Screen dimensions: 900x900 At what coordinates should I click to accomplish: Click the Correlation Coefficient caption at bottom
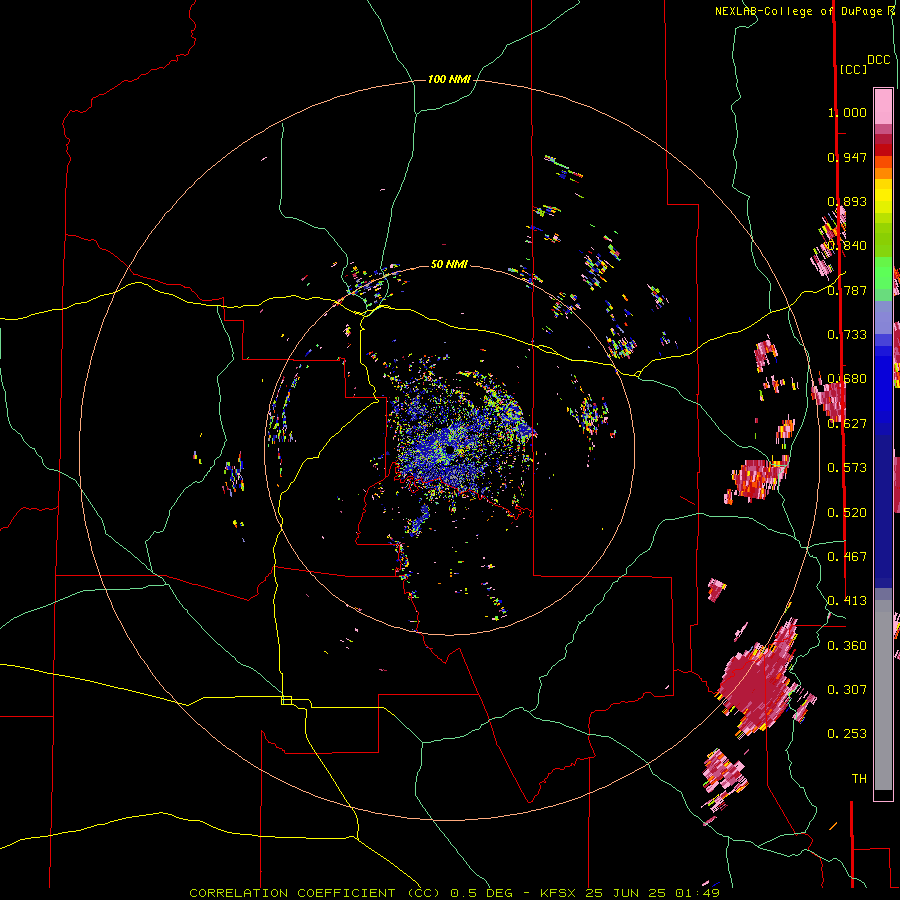[454, 893]
